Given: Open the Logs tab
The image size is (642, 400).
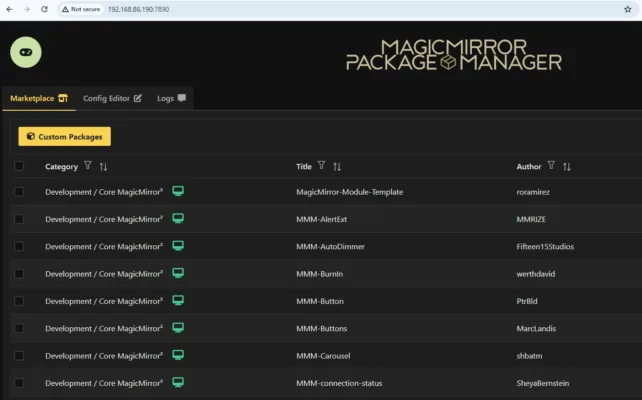Looking at the screenshot, I should 171,98.
